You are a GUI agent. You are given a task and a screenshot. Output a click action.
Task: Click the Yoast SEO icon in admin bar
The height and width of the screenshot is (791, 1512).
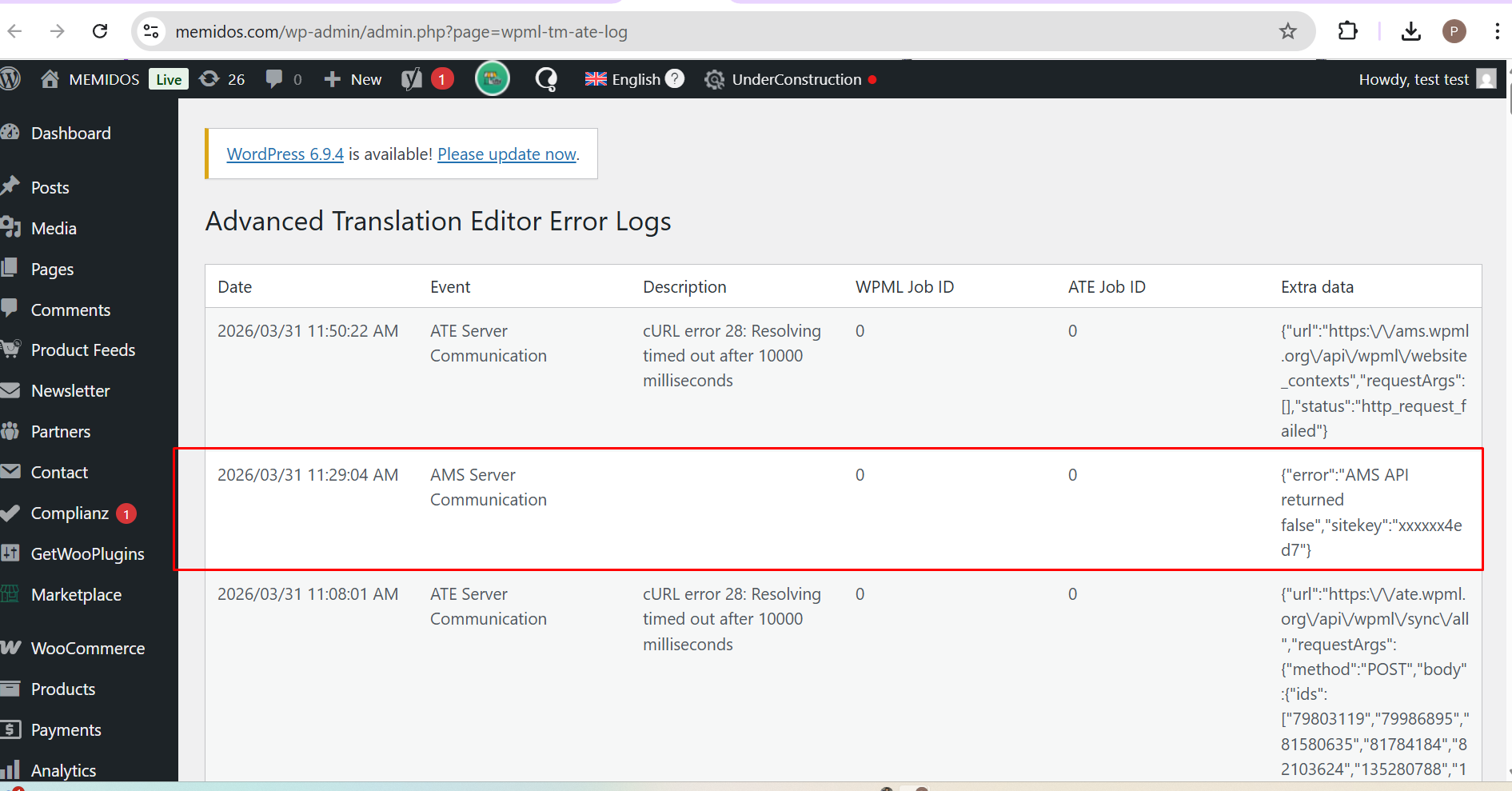(x=412, y=79)
